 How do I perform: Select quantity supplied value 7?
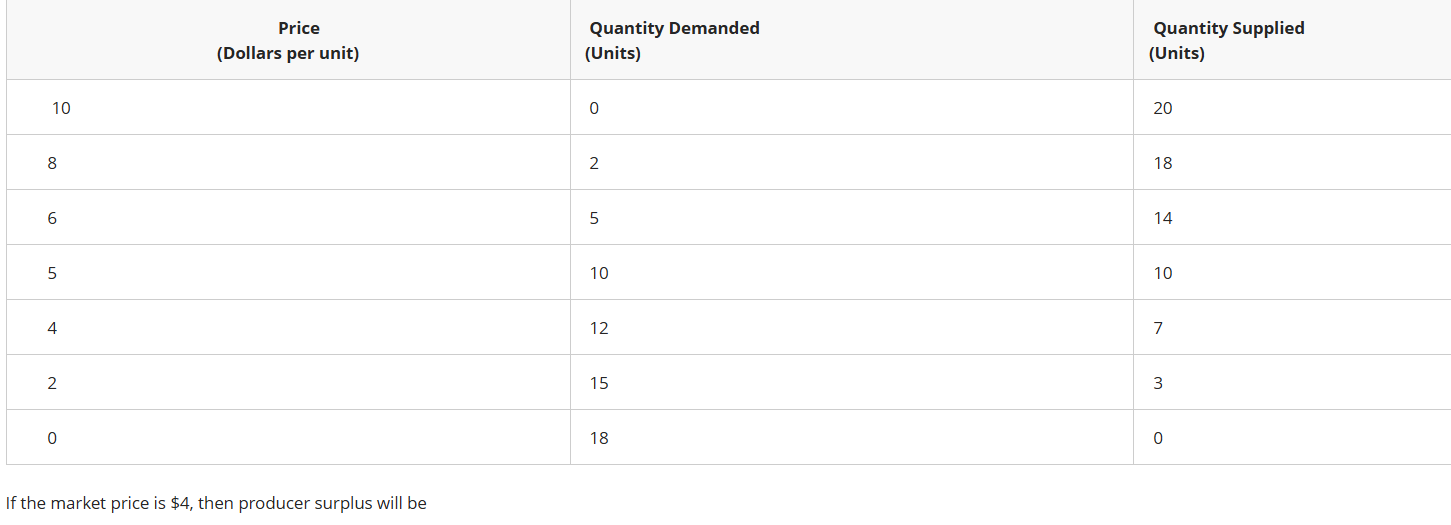(1158, 328)
